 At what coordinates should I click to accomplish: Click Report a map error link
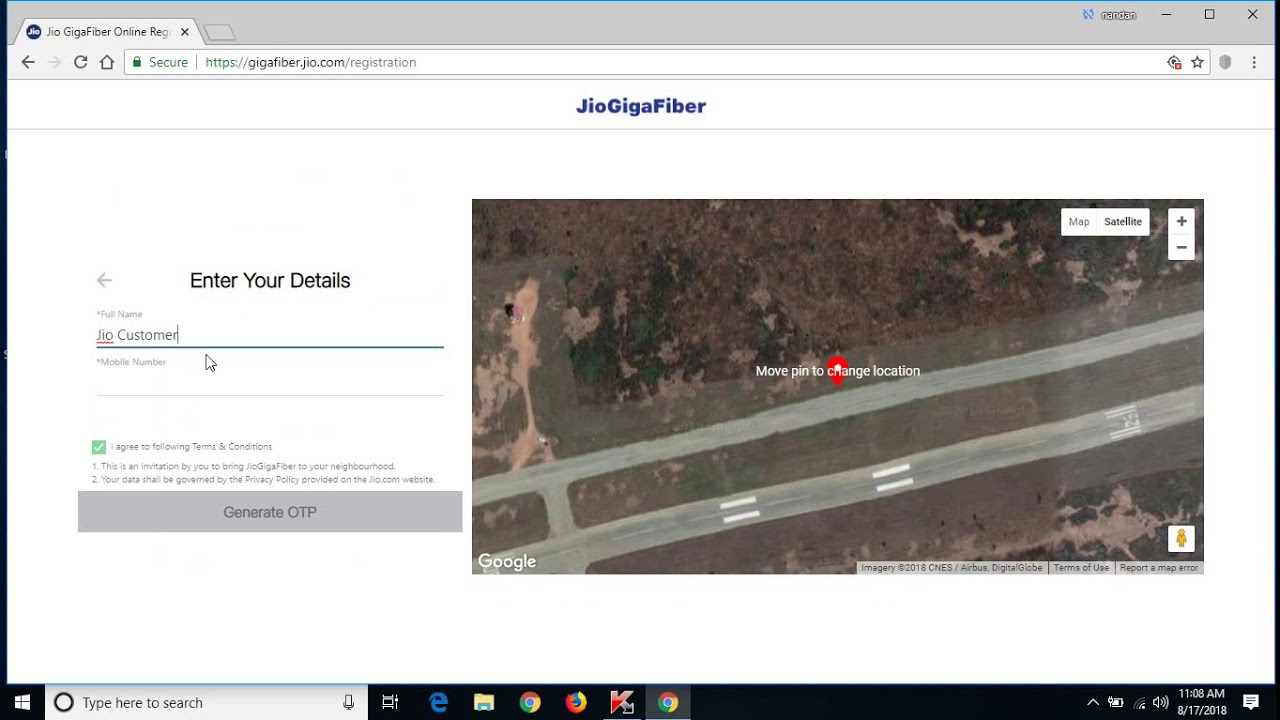point(1159,568)
